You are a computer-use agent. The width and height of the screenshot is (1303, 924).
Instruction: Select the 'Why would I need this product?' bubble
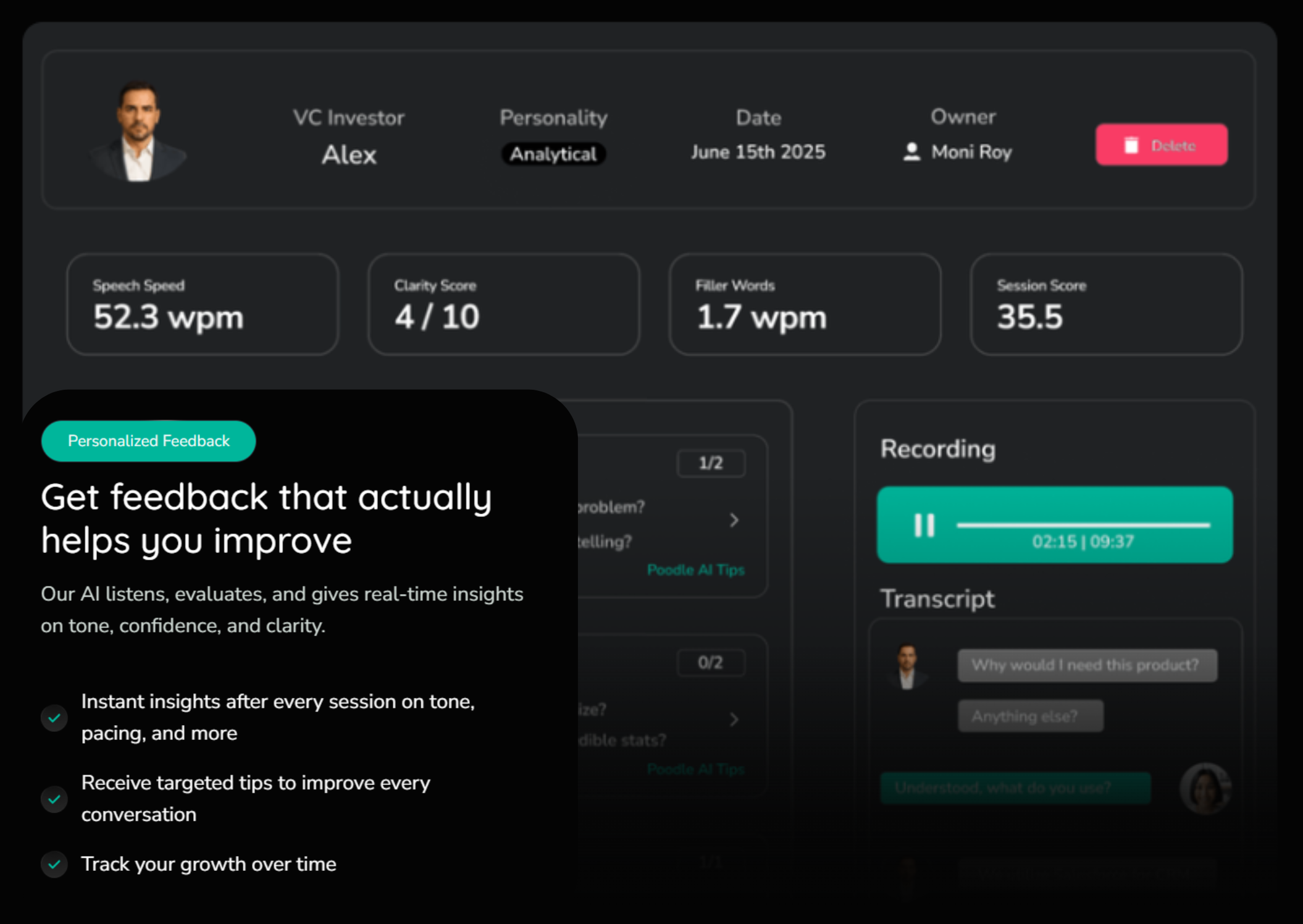click(x=1087, y=665)
